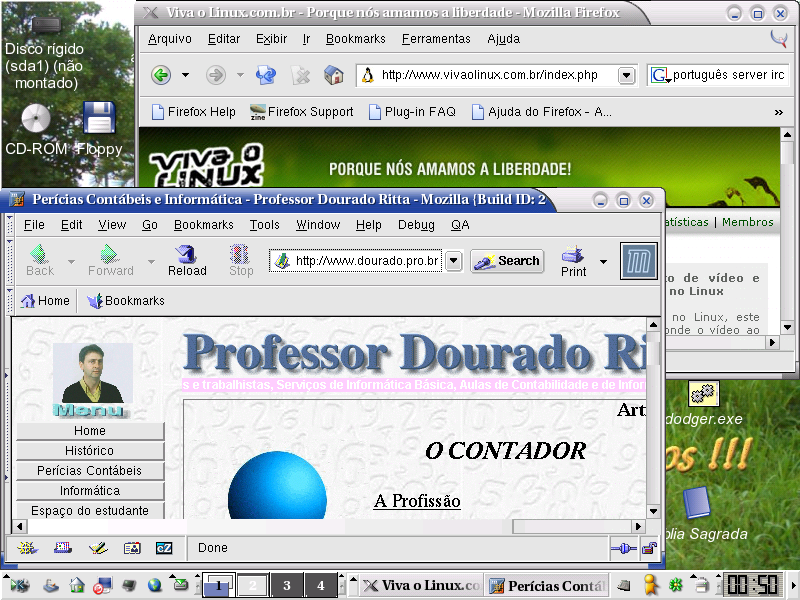This screenshot has height=600, width=800.
Task: Open the Ferramentas menu in Firefox
Action: click(436, 39)
